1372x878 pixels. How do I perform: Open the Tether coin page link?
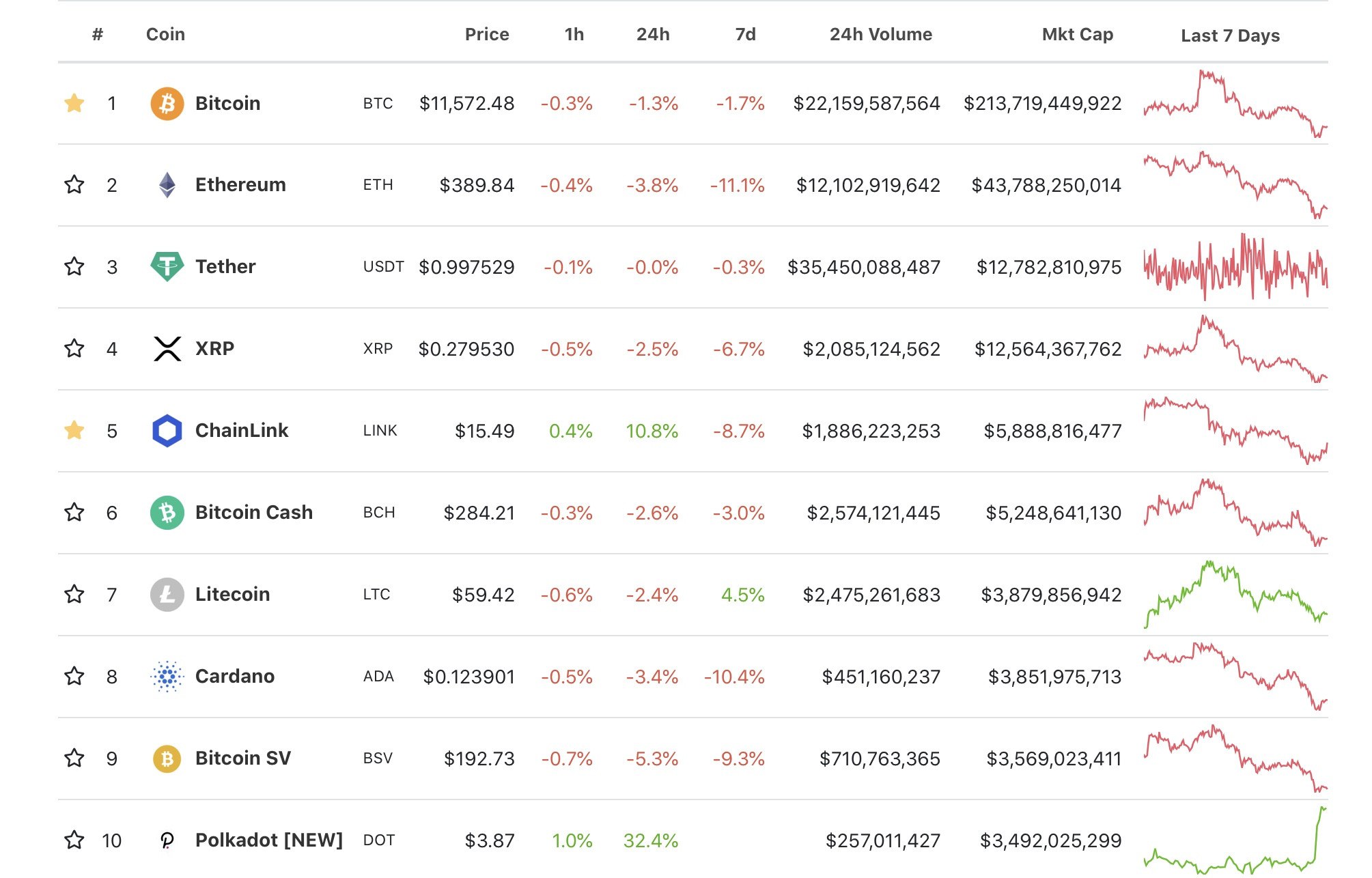pyautogui.click(x=225, y=266)
